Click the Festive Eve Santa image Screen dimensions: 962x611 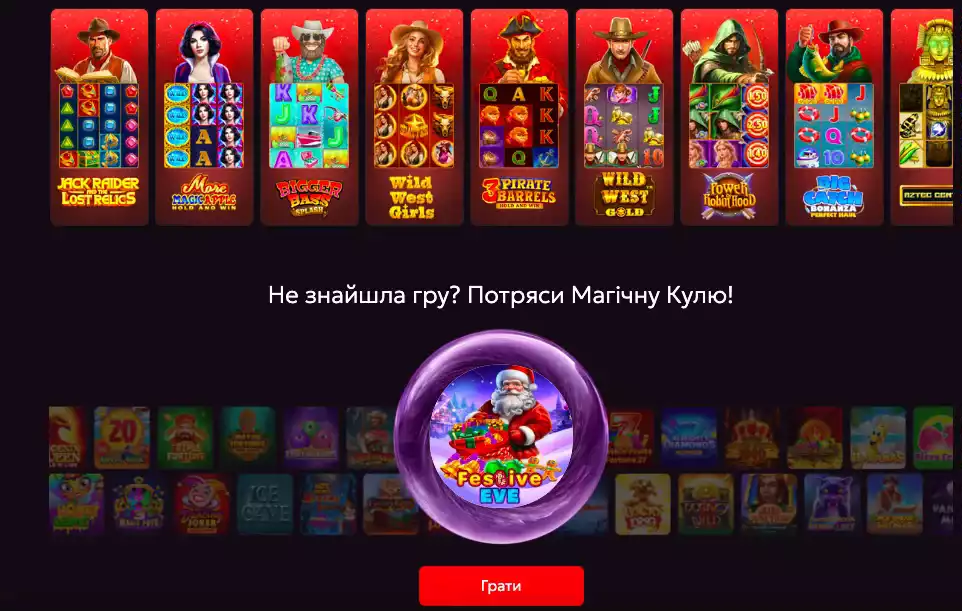501,436
